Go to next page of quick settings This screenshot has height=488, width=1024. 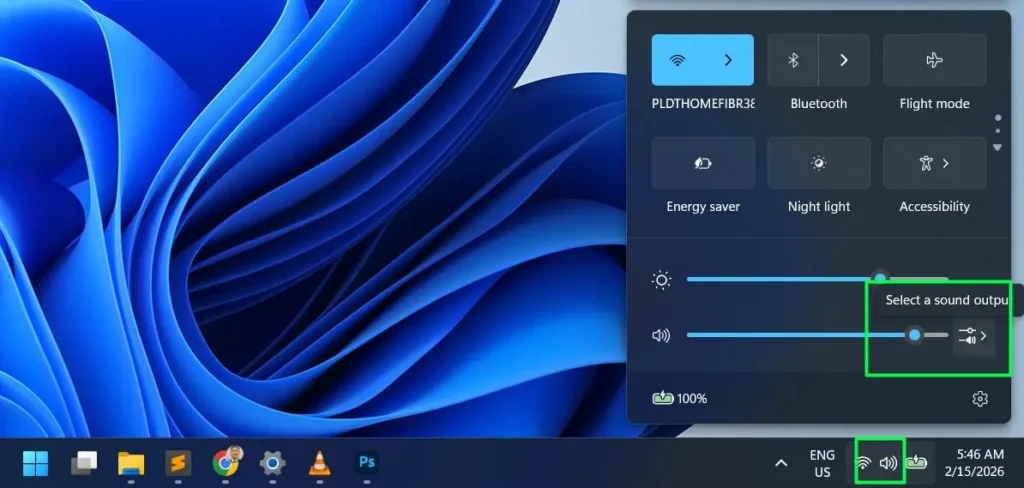click(997, 148)
